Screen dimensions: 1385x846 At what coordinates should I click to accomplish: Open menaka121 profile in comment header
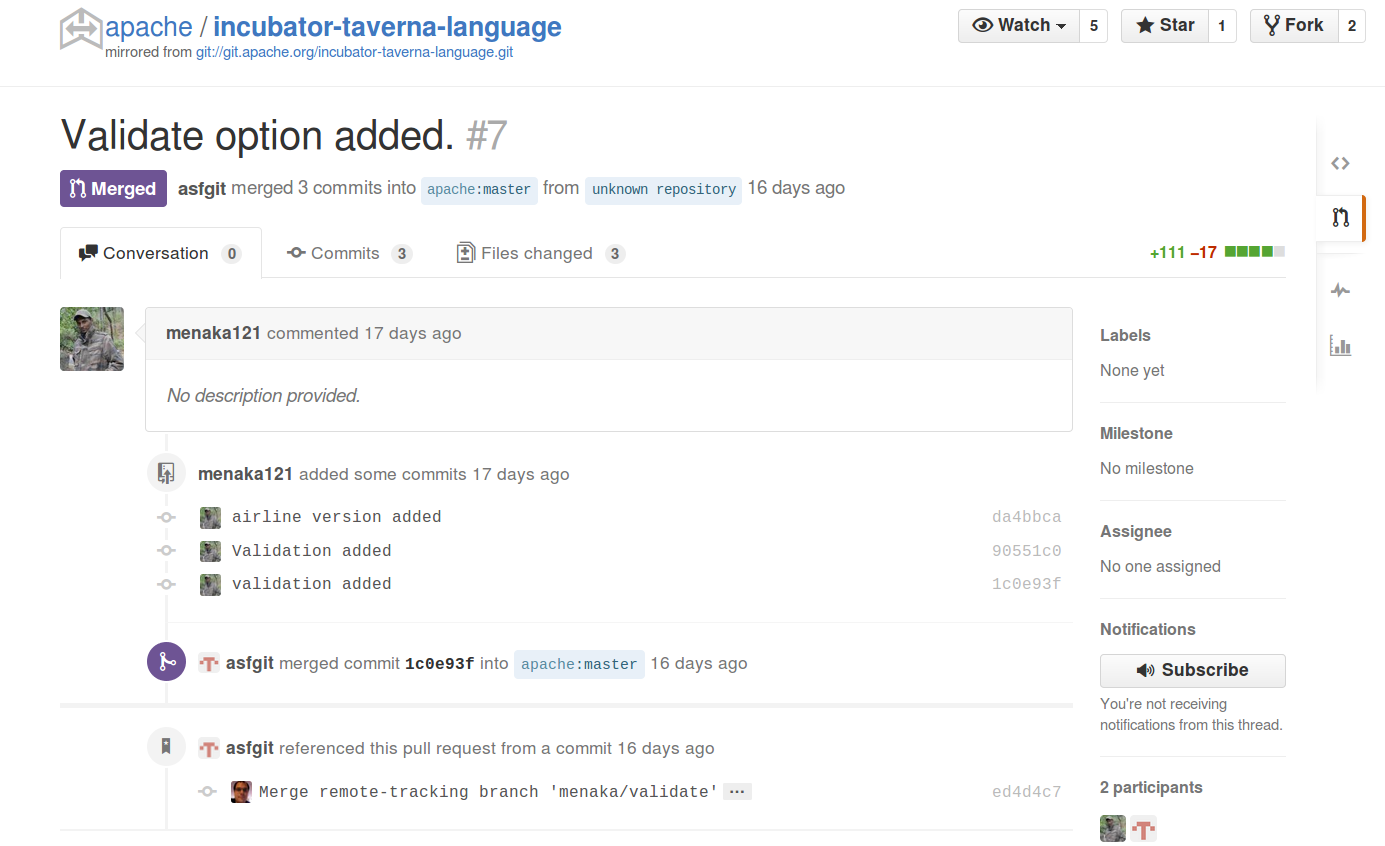(214, 333)
